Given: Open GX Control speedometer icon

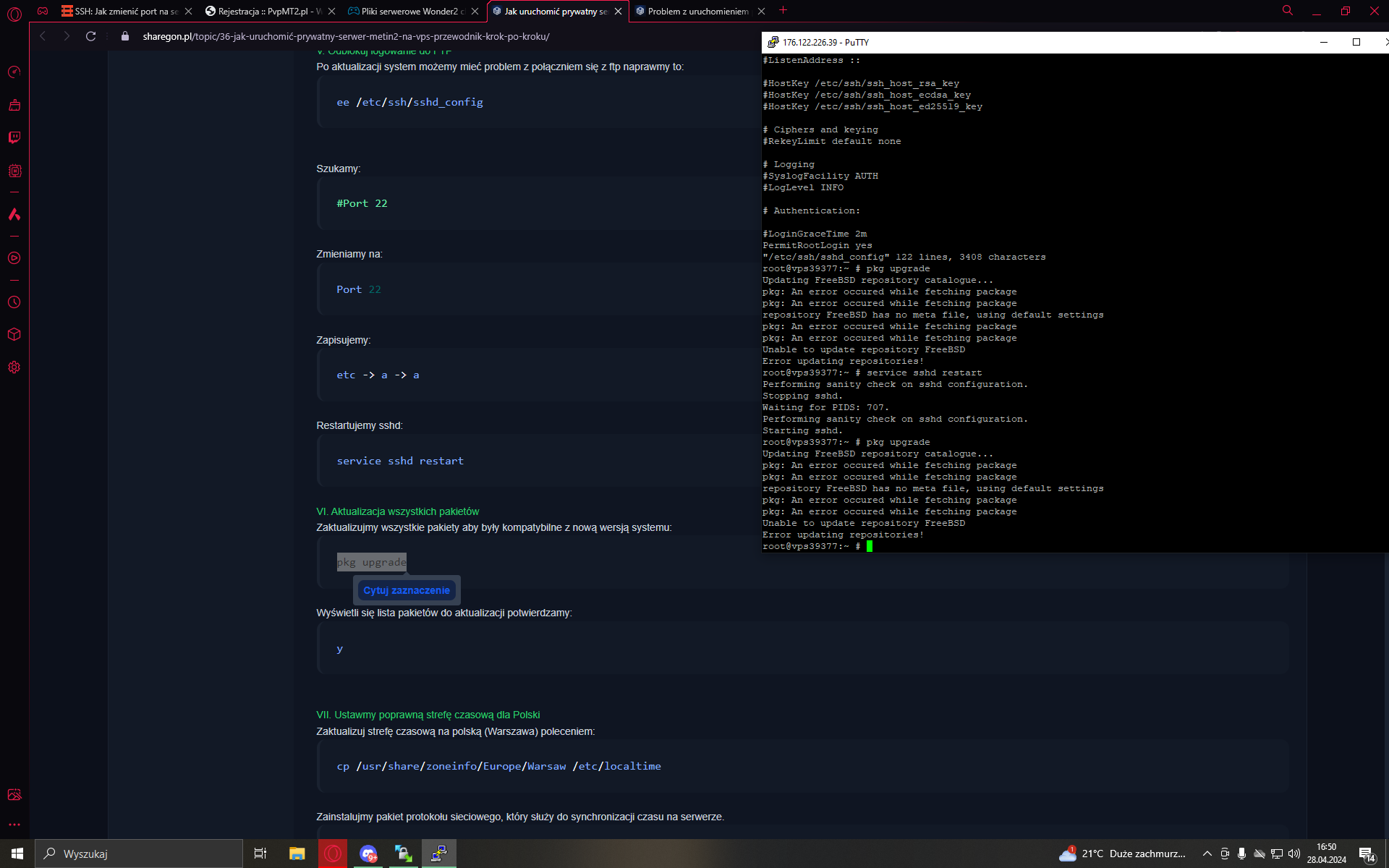Looking at the screenshot, I should pyautogui.click(x=14, y=72).
